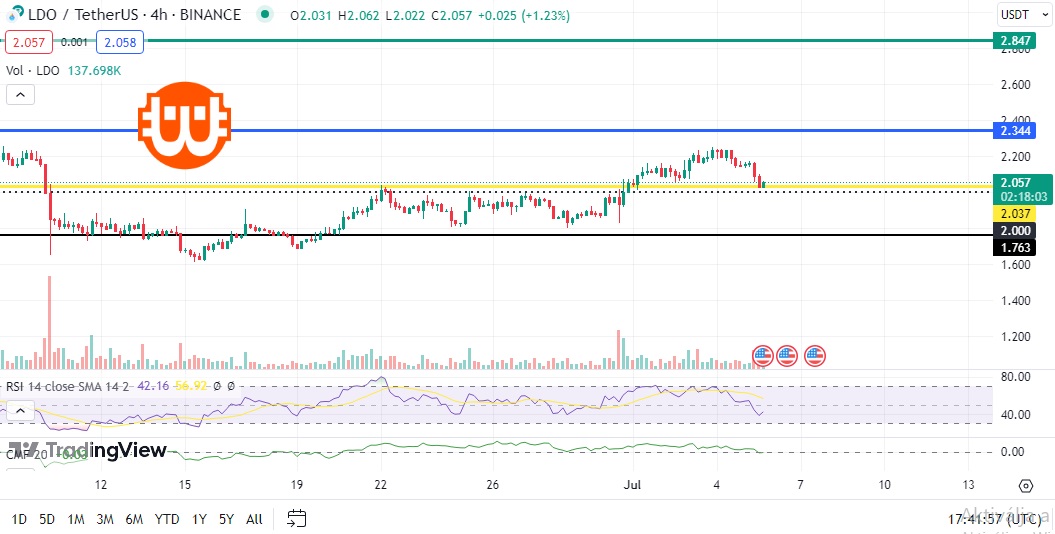The height and width of the screenshot is (534, 1055).
Task: Select the 1Y time range
Action: click(199, 519)
